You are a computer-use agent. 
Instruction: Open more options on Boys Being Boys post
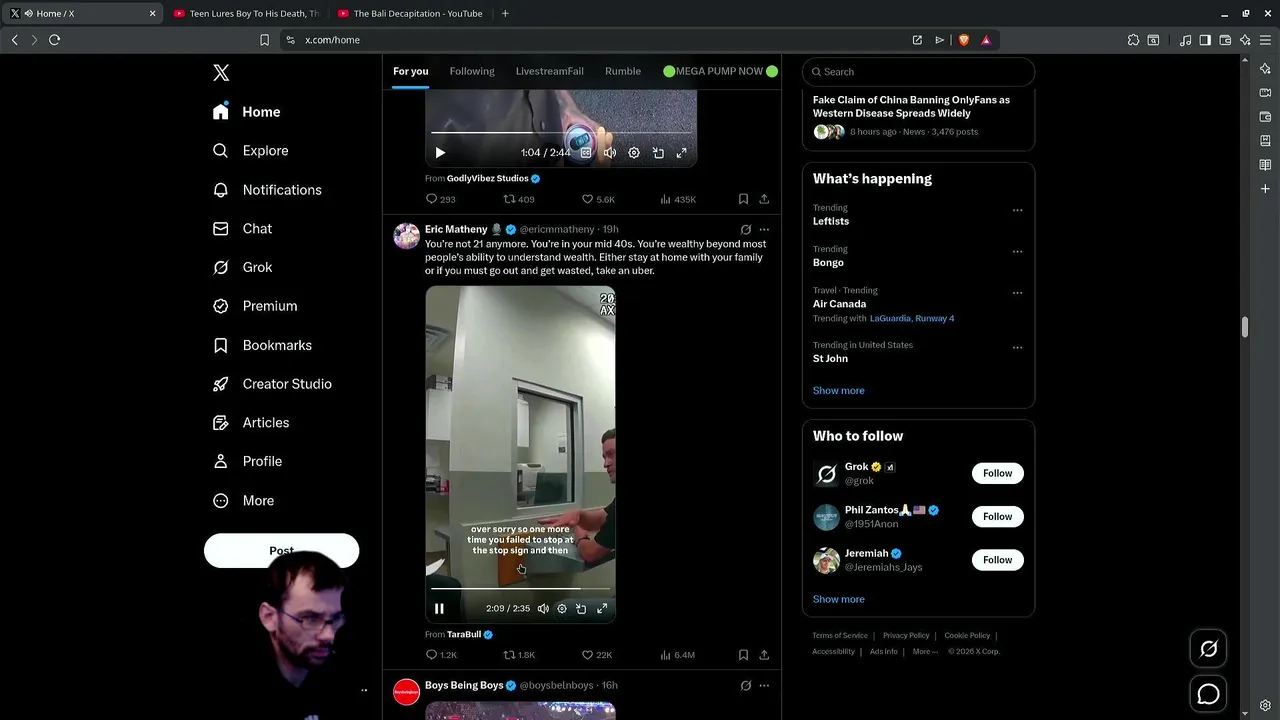(x=764, y=685)
